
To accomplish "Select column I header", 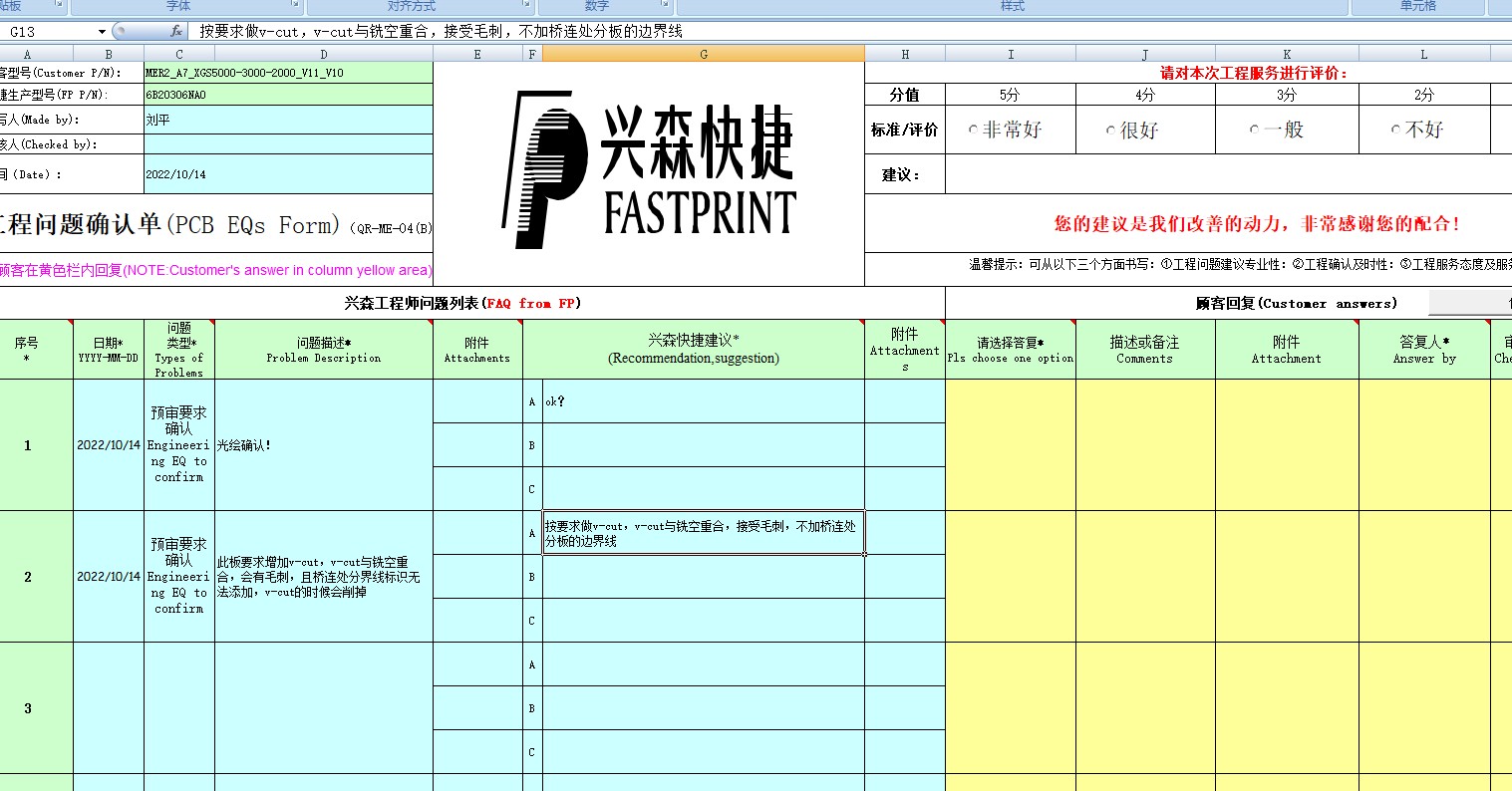I will (x=1011, y=54).
